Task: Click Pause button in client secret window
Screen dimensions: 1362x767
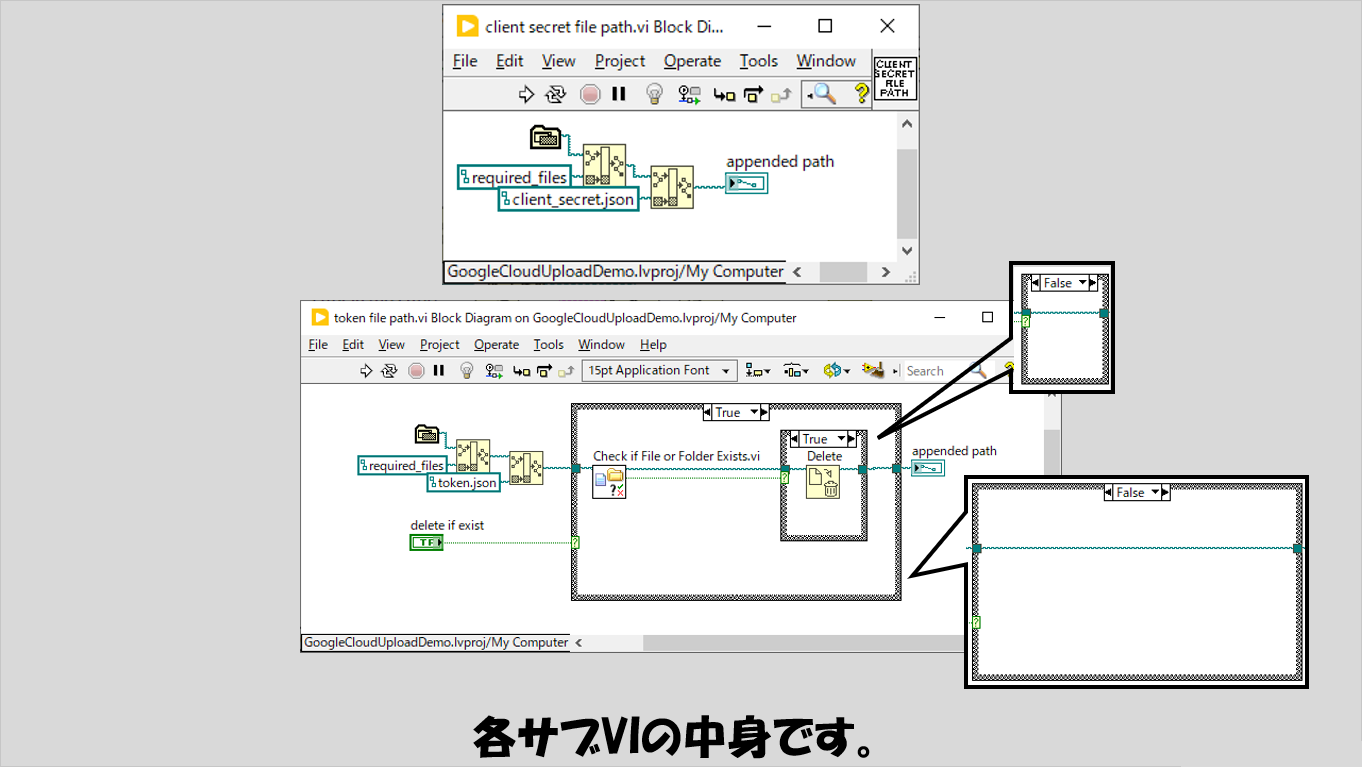Action: [x=619, y=94]
